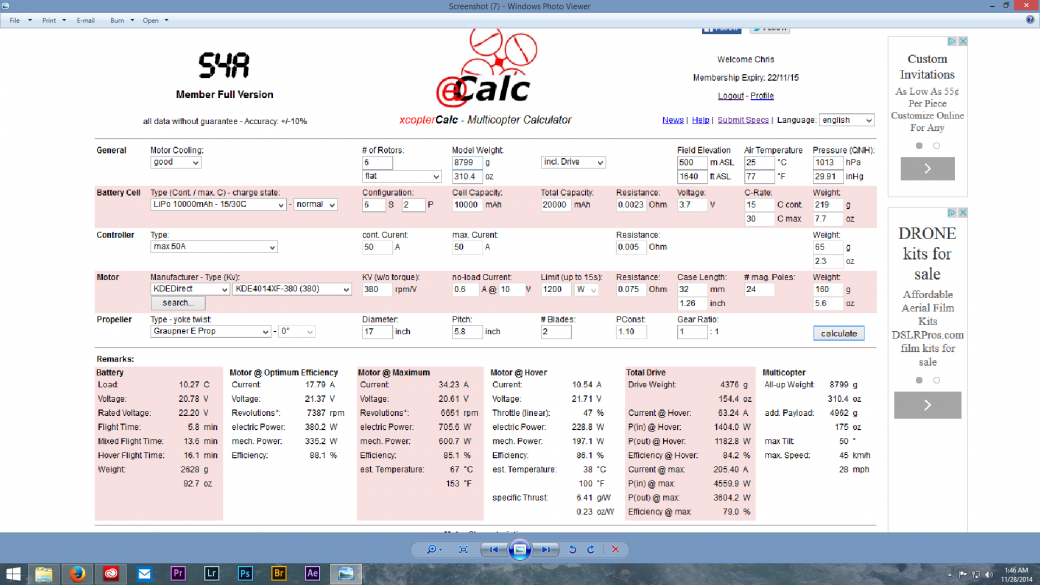Rotate the photo clockwise
1040x585 pixels.
(590, 549)
